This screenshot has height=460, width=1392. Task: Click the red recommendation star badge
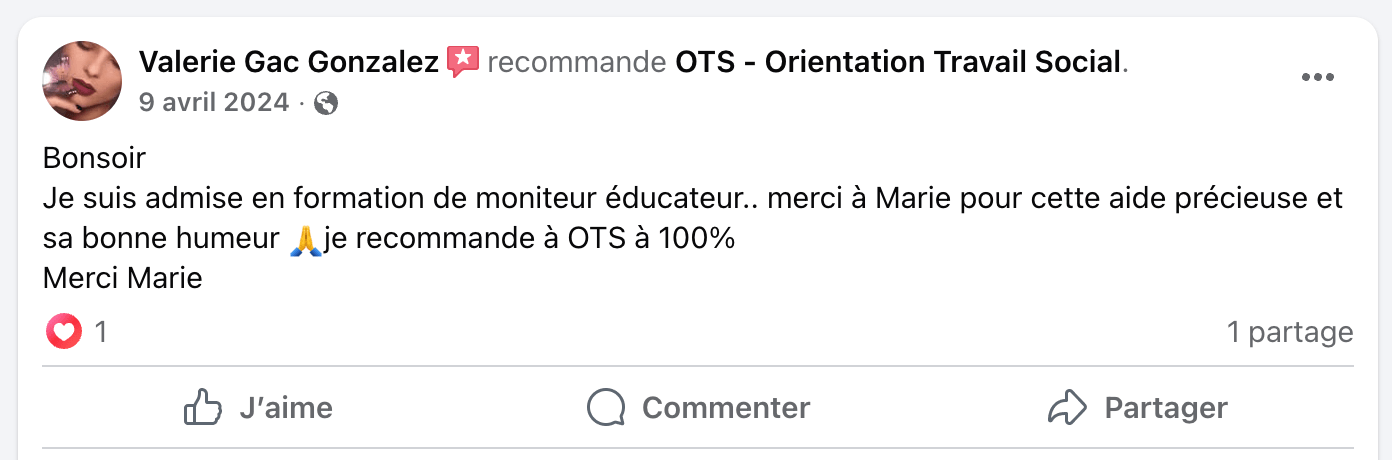point(462,62)
